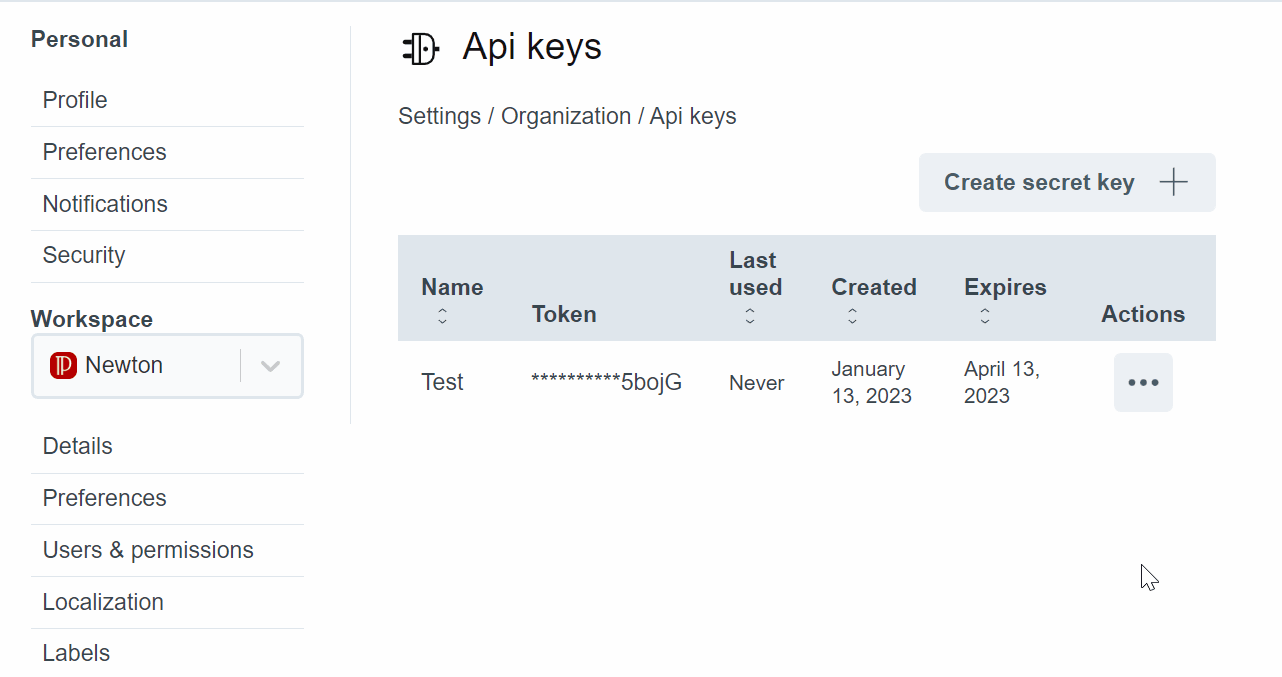Open the three-dots actions menu for Test
Screen dimensions: 1282x677
point(1143,382)
